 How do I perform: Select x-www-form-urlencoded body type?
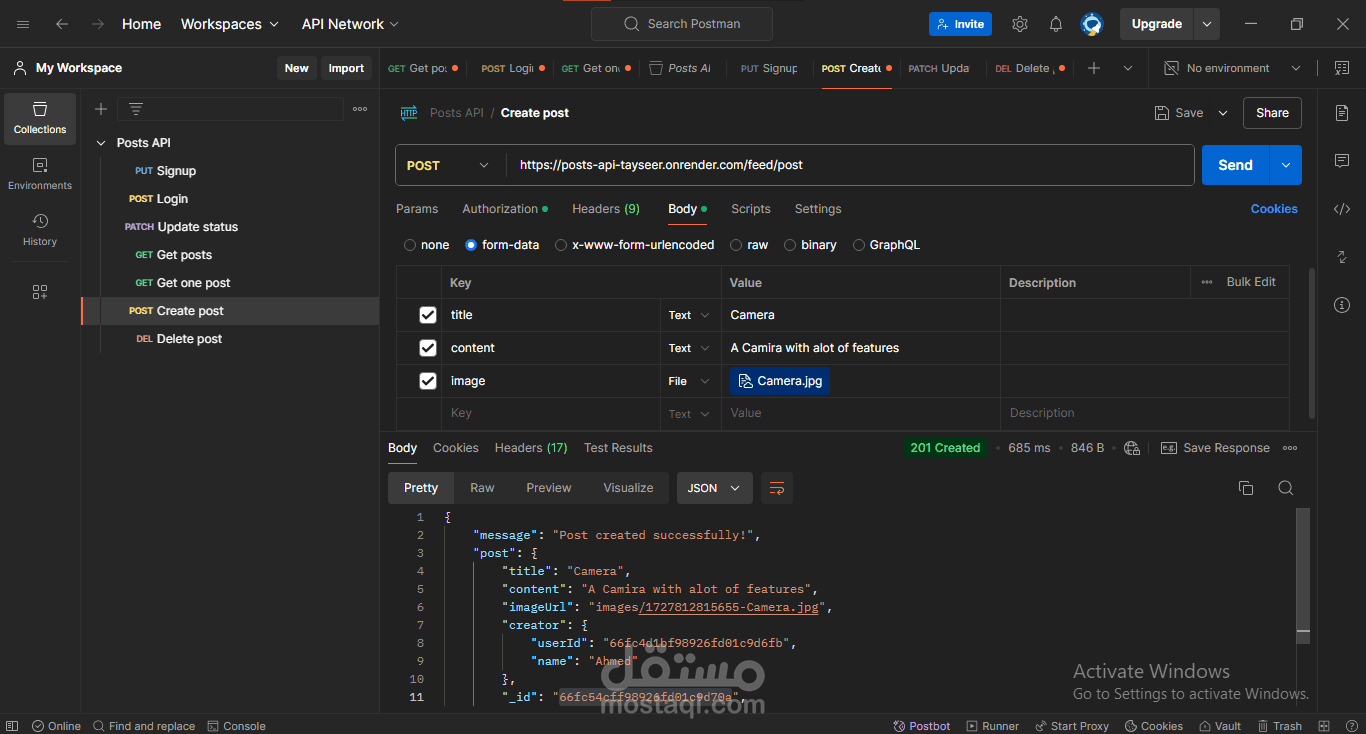561,245
